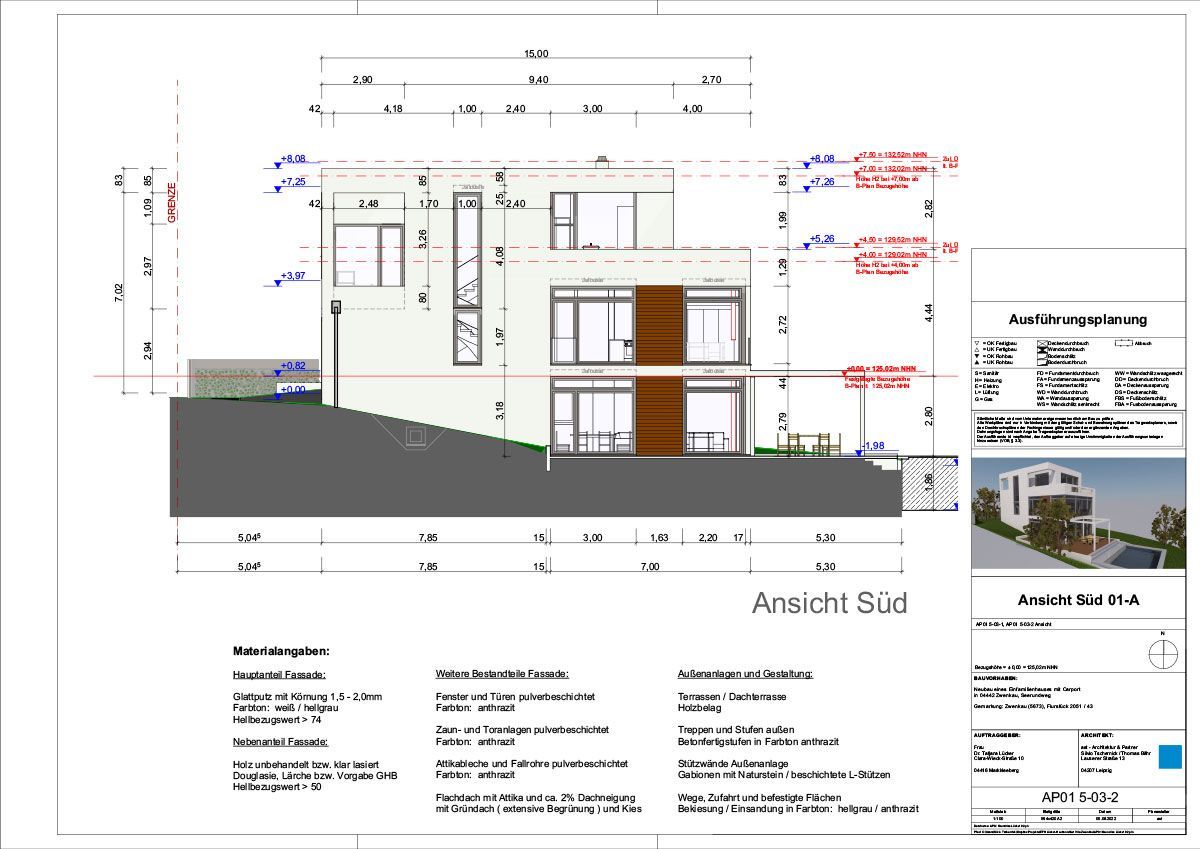Click the 15,00 overall width dimension
The width and height of the screenshot is (1200, 849).
pyautogui.click(x=537, y=54)
